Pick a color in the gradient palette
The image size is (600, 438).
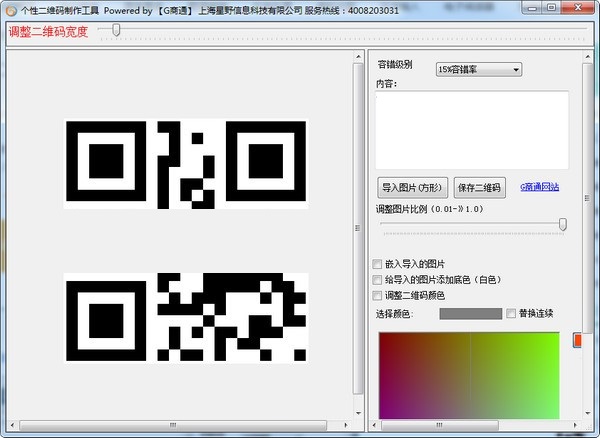469,376
